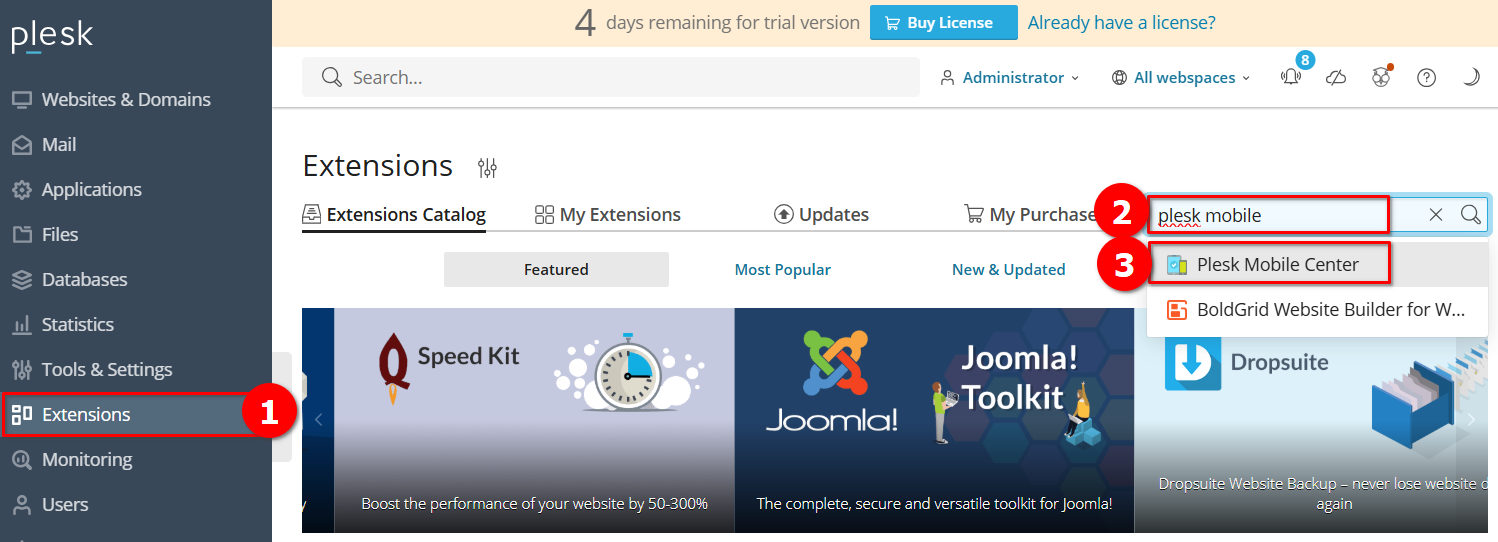
Task: Collapse the sidebar with handle arrow
Action: (x=283, y=407)
